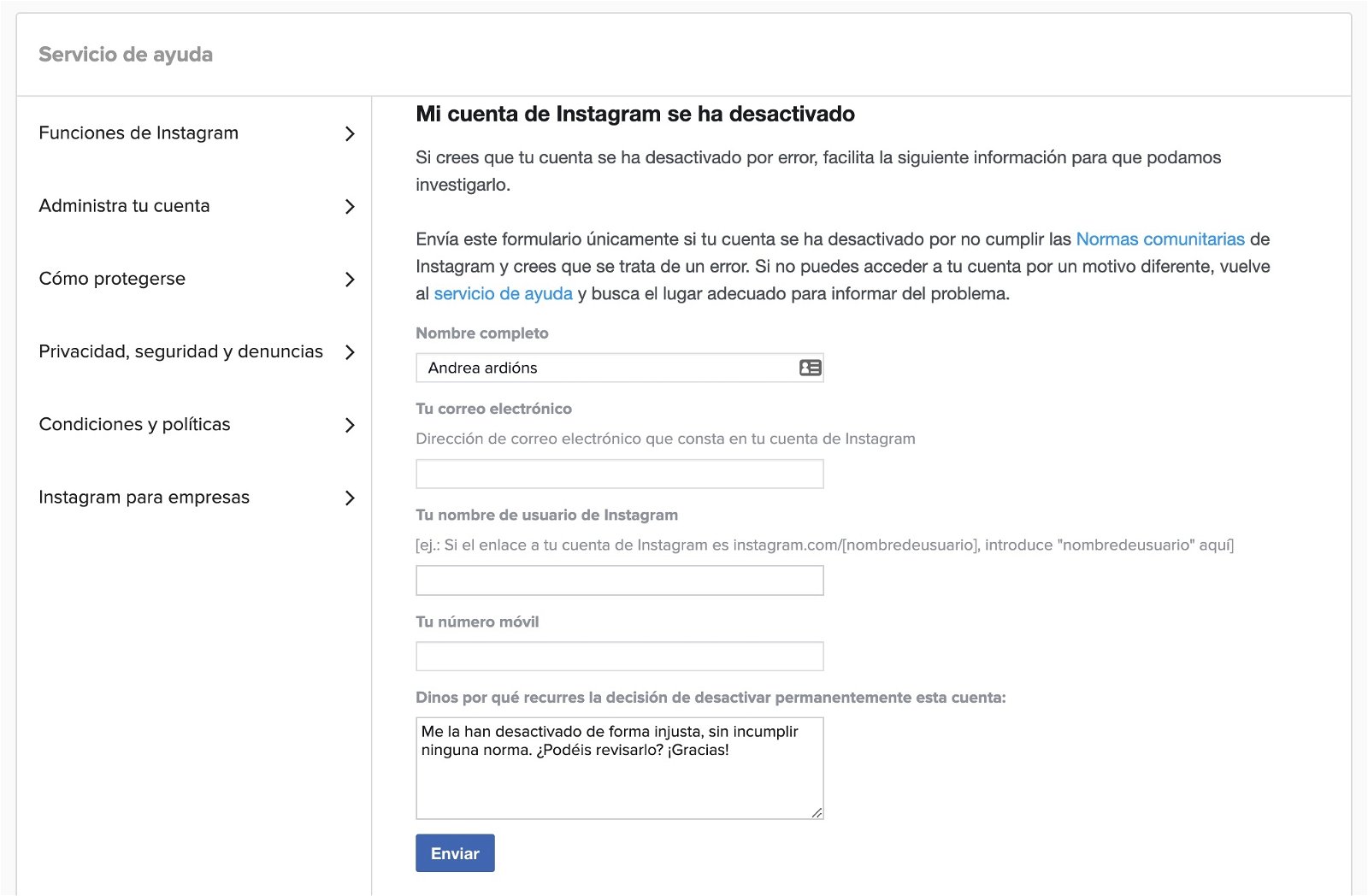Screen dimensions: 1368x896
Task: Click the Tu número móvil label
Action: 477,622
